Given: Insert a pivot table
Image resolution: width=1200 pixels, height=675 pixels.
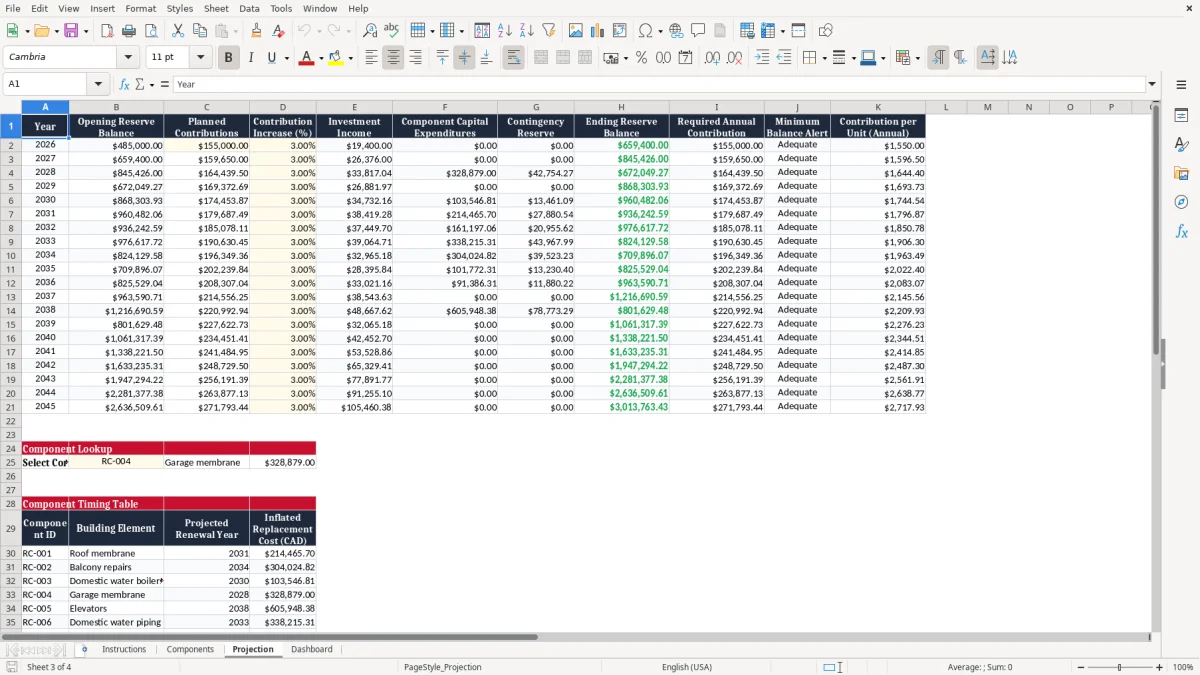Looking at the screenshot, I should click(x=619, y=31).
